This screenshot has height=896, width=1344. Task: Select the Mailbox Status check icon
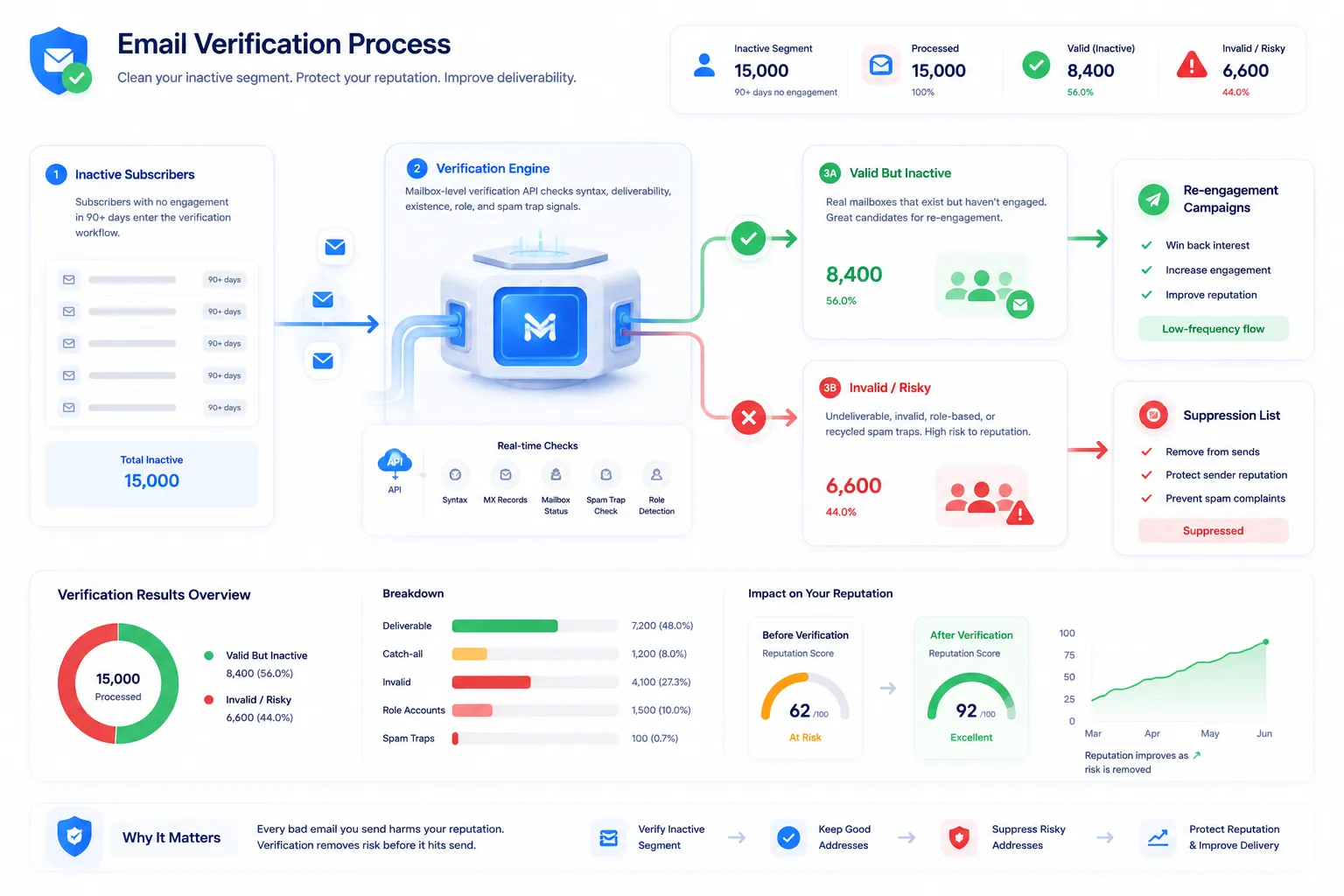556,475
